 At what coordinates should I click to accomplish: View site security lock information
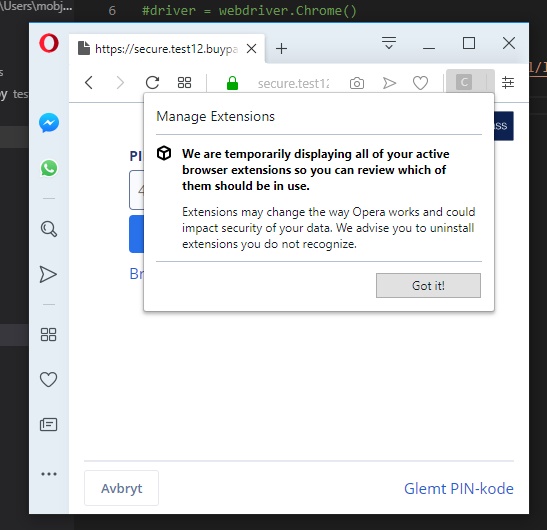click(x=232, y=83)
